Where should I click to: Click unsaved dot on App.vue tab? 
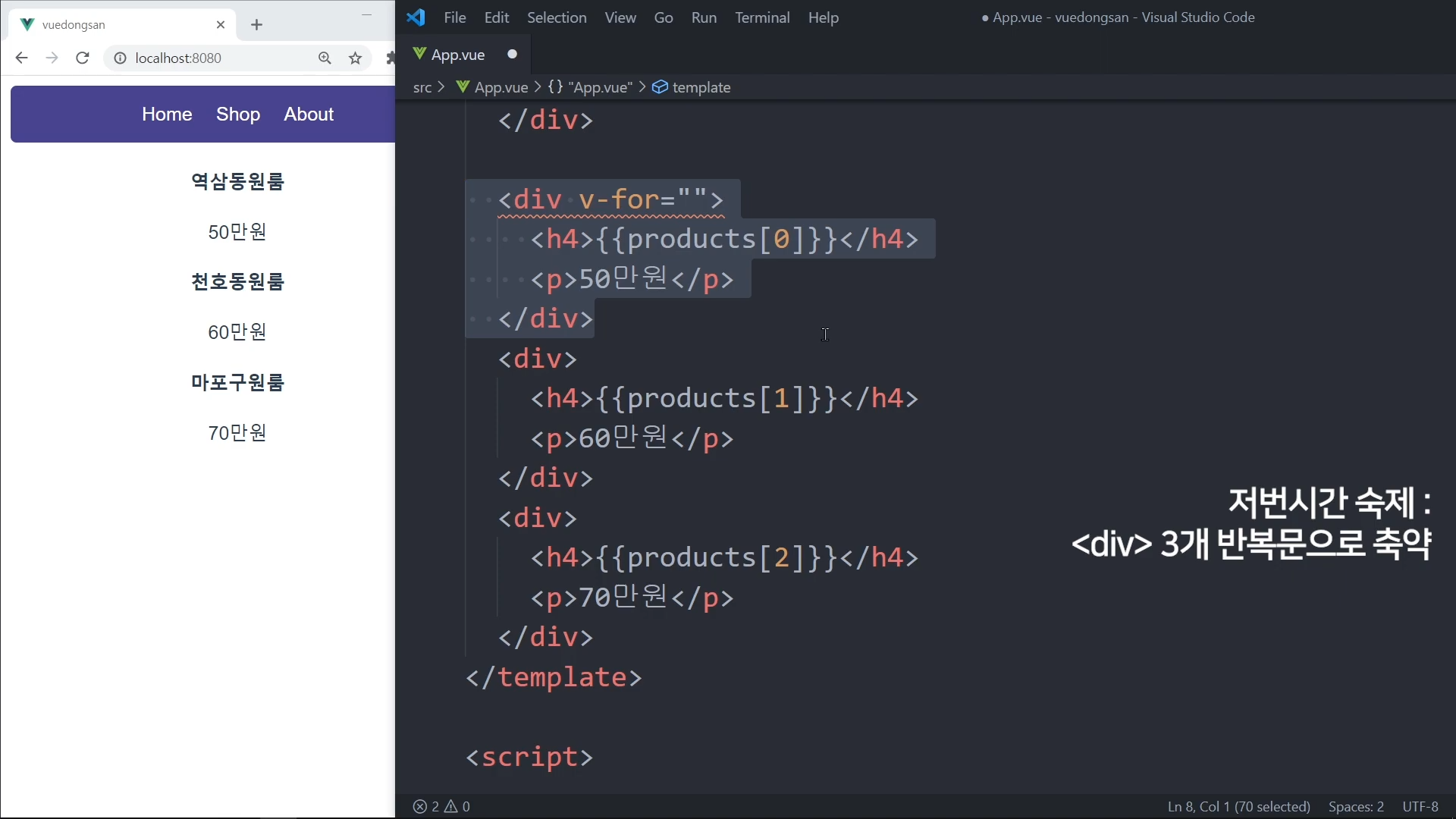512,55
